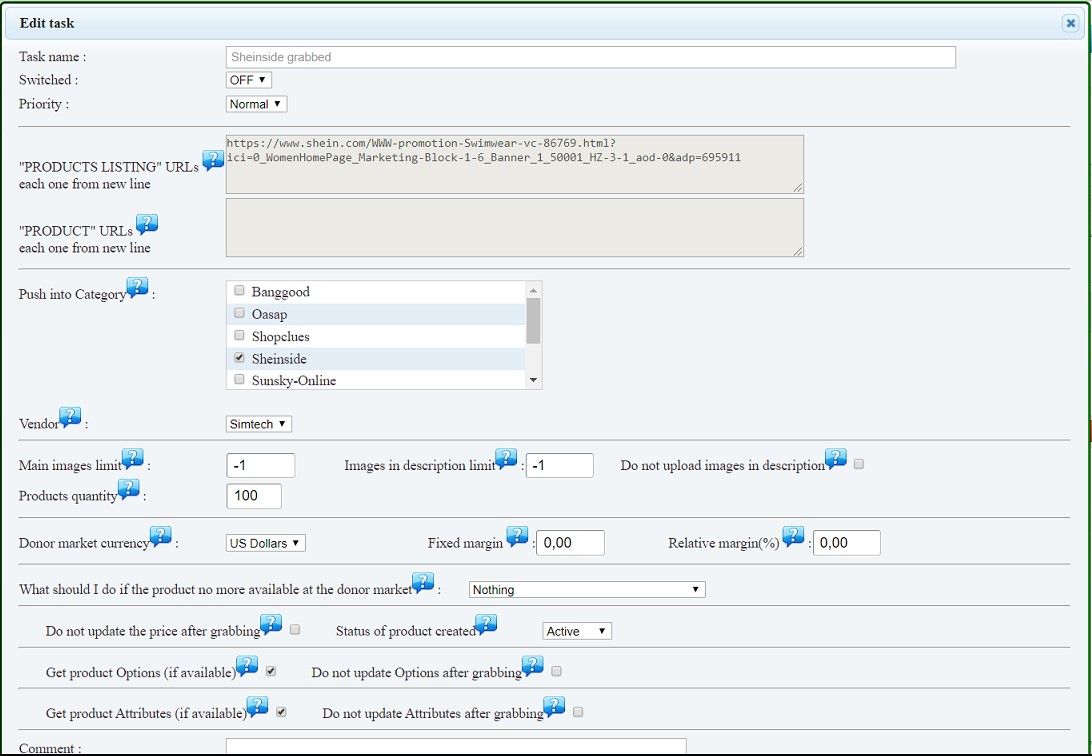
Task: Click the Shopclues label in category list
Action: point(281,337)
